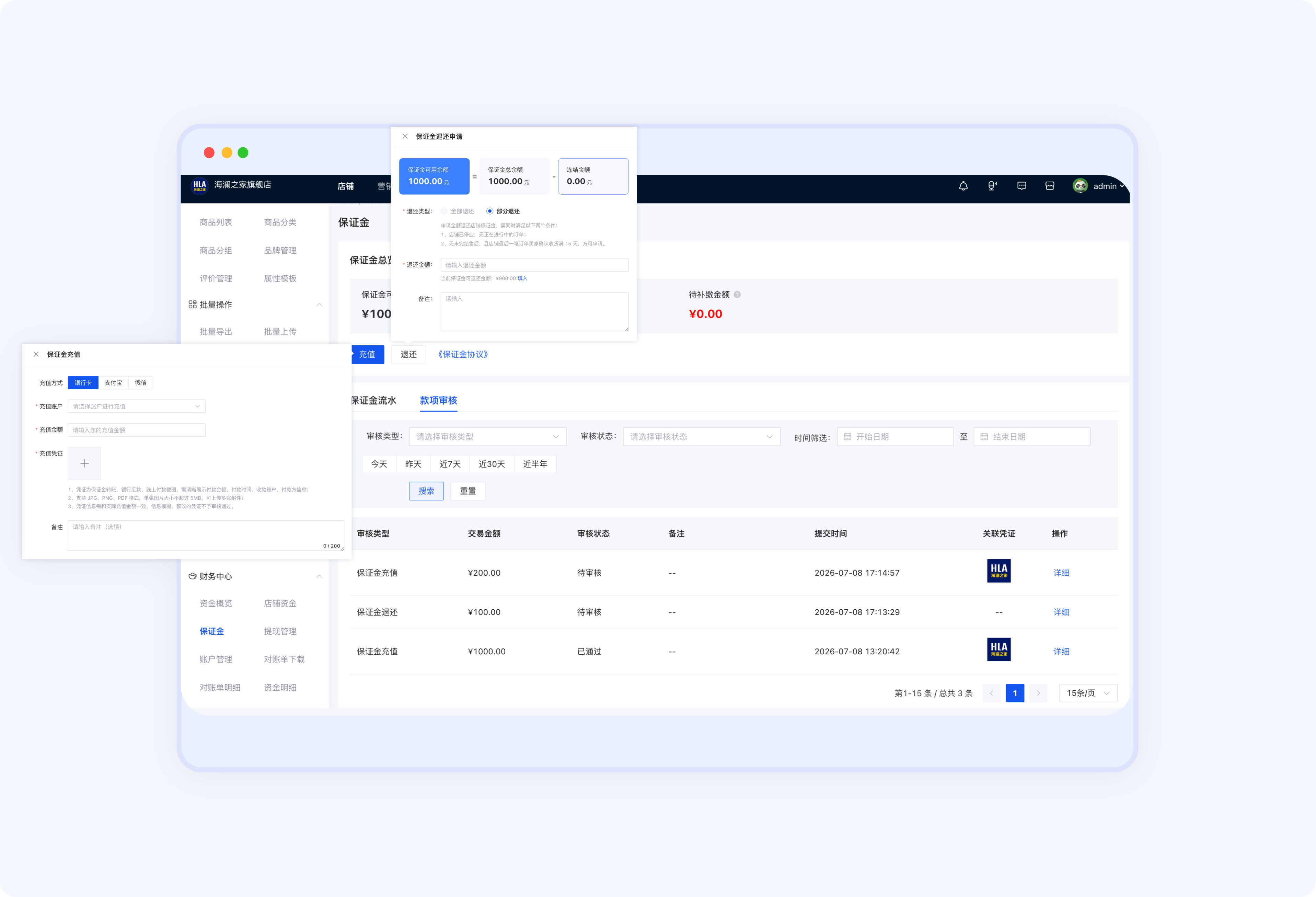Open the 15条/页 page size dropdown
The height and width of the screenshot is (897, 1316).
1088,693
